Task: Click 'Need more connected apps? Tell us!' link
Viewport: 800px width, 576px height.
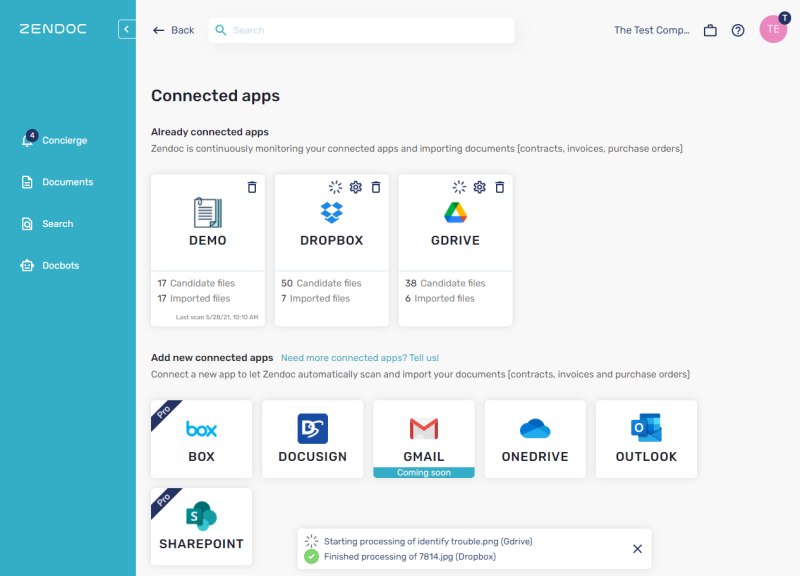Action: (360, 358)
